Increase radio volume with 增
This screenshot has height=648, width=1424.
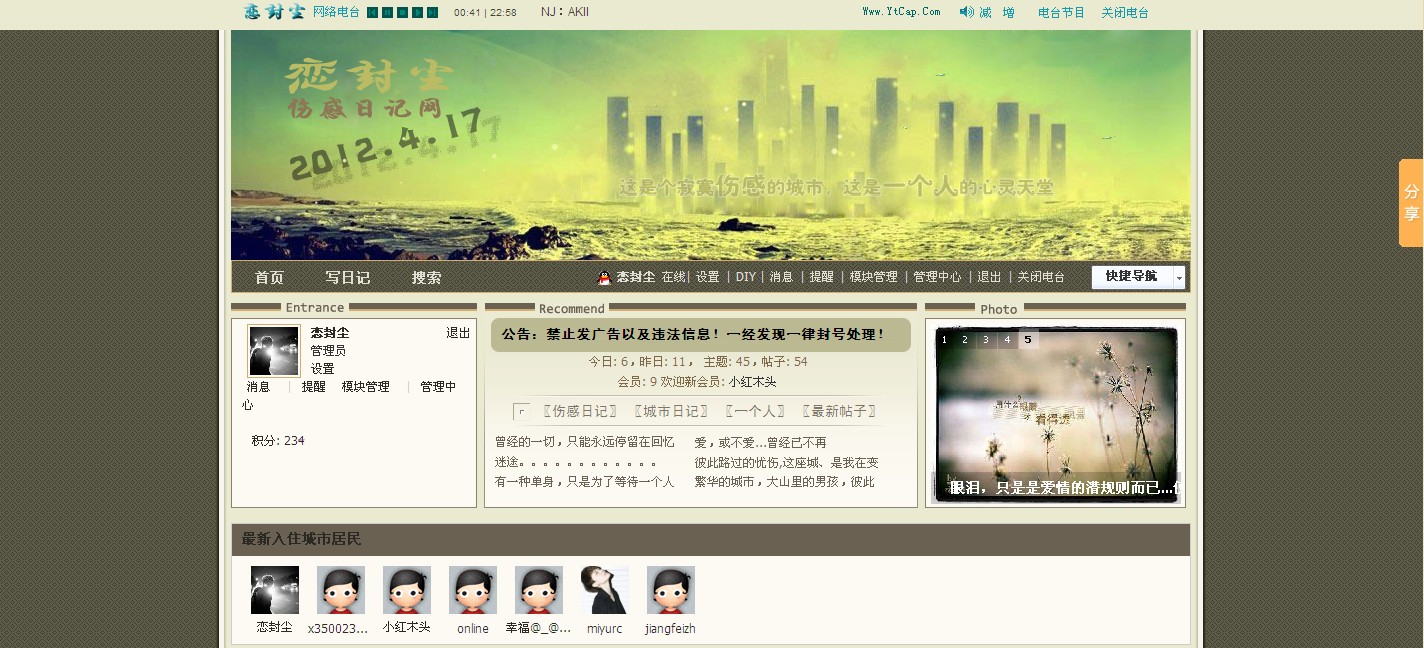(x=1009, y=13)
